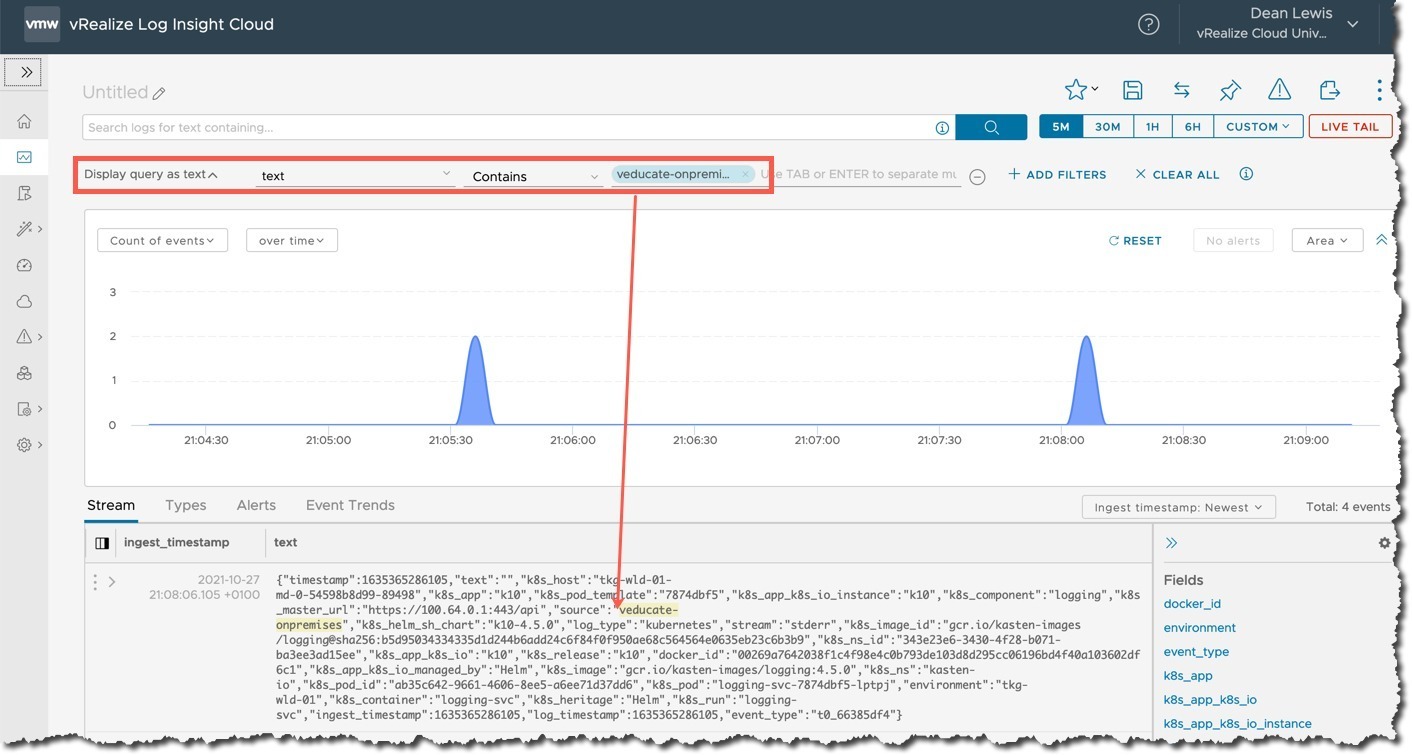Click the search box info icon
This screenshot has width=1412, height=755.
pyautogui.click(x=942, y=128)
